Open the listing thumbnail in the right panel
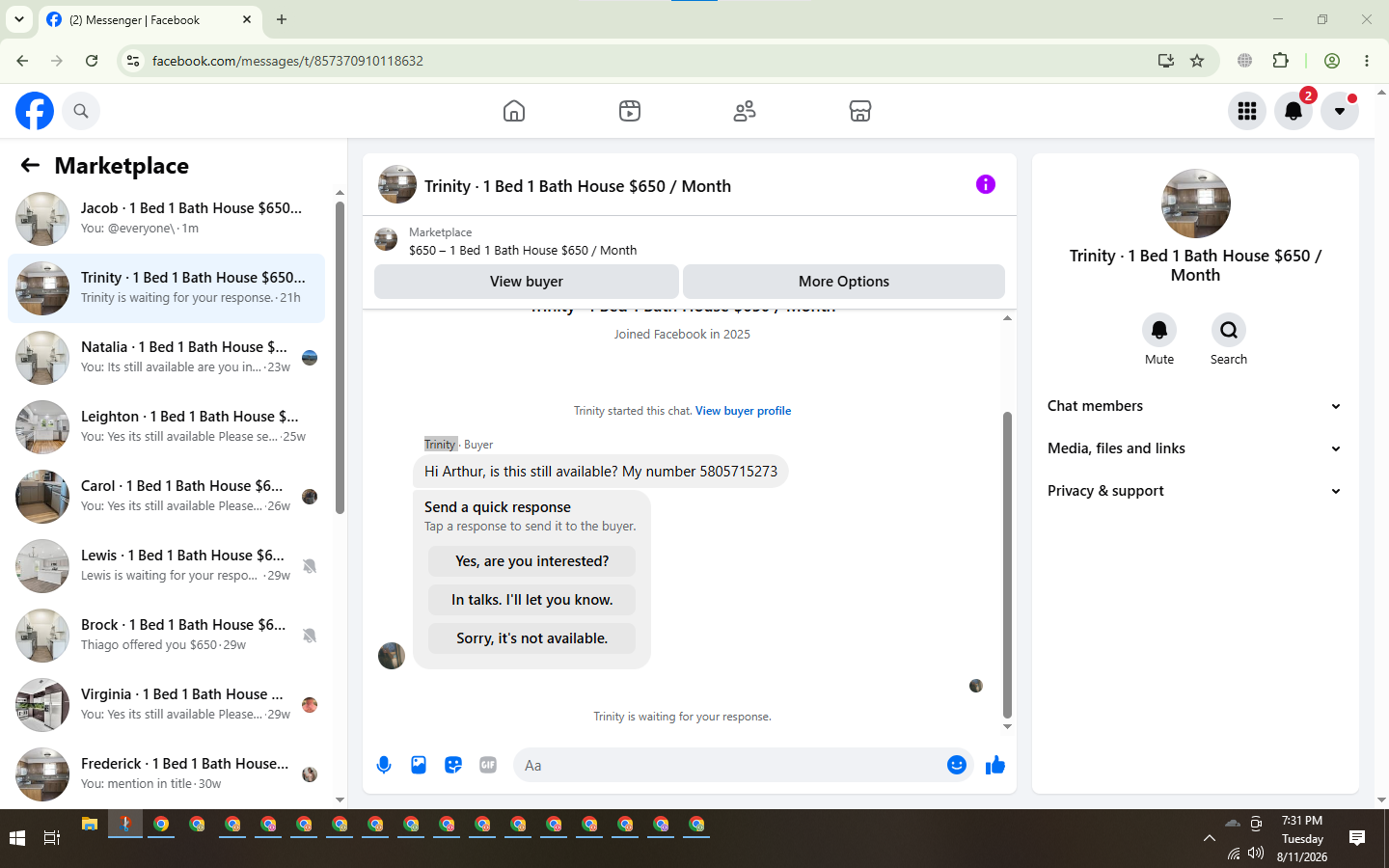This screenshot has width=1389, height=868. point(1196,203)
